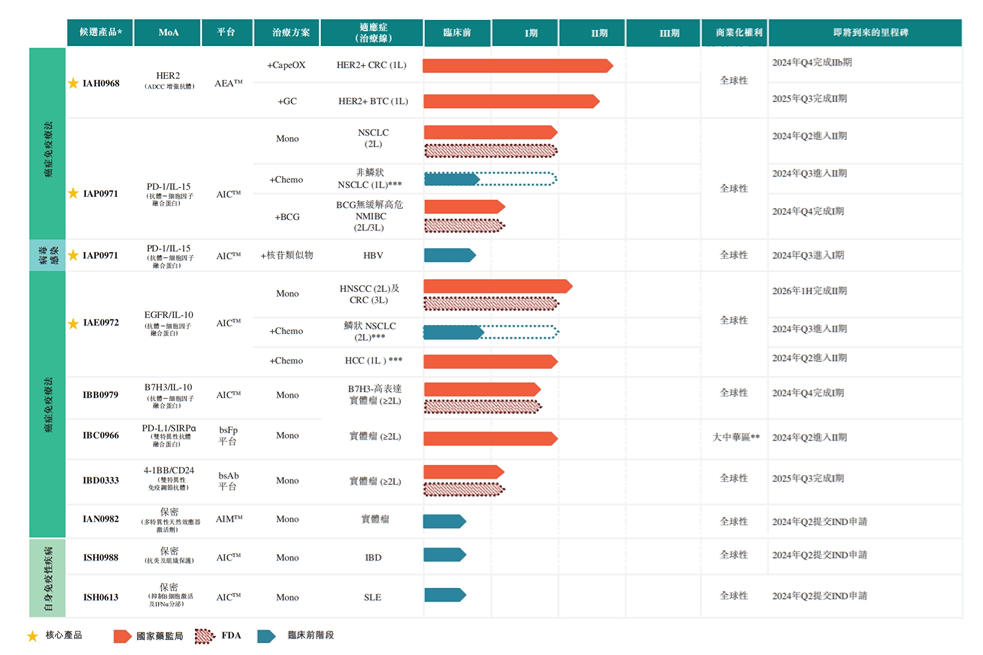Click the star icon beside IAH0968
Image resolution: width=983 pixels, height=655 pixels.
tap(73, 84)
